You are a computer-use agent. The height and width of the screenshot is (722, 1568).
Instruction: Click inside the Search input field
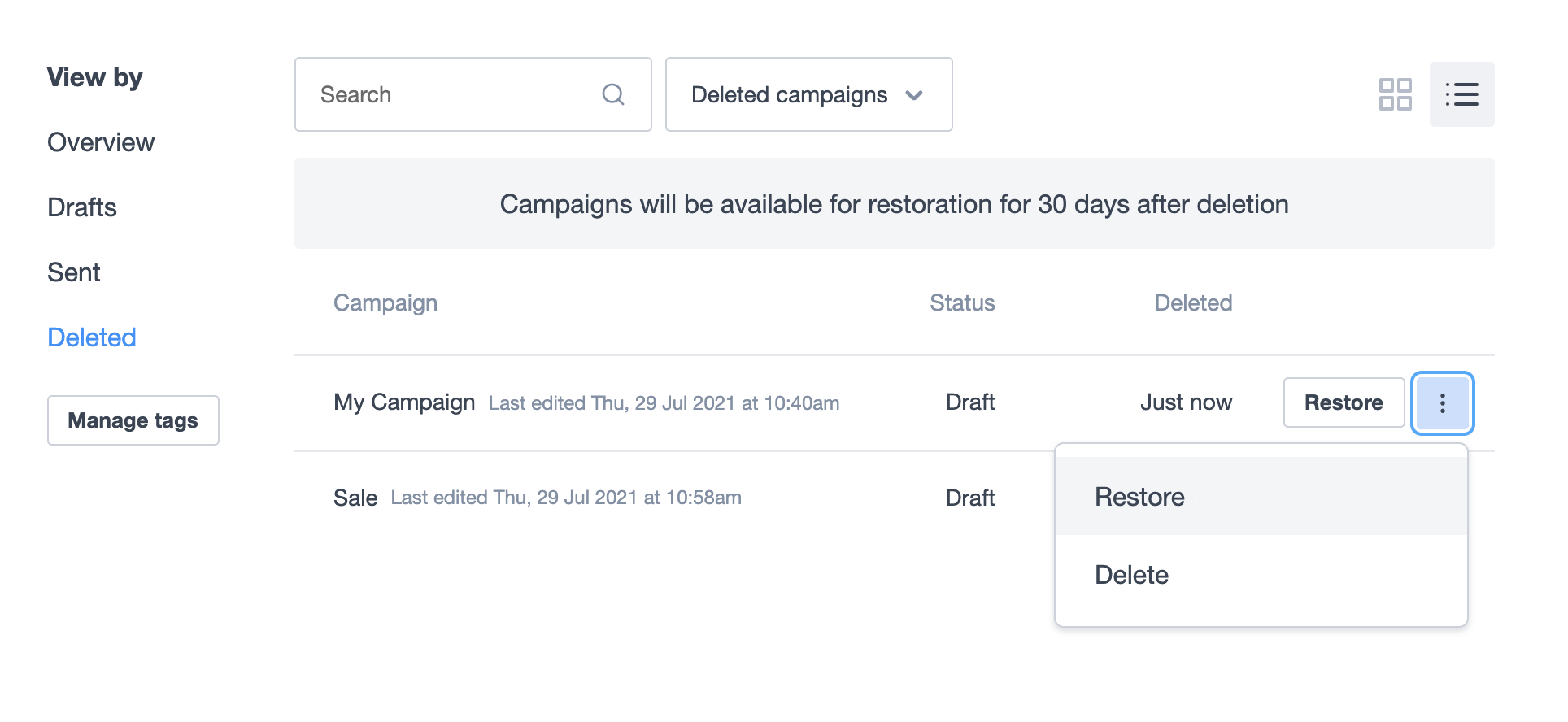[x=423, y=94]
